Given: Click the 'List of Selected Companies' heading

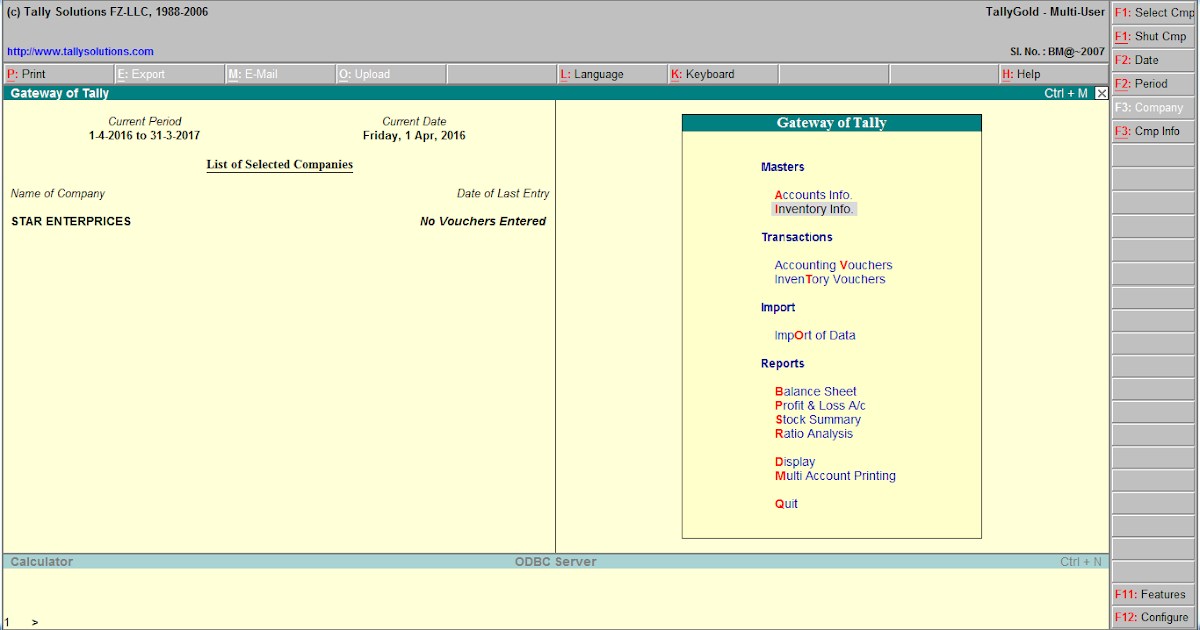Looking at the screenshot, I should coord(279,164).
